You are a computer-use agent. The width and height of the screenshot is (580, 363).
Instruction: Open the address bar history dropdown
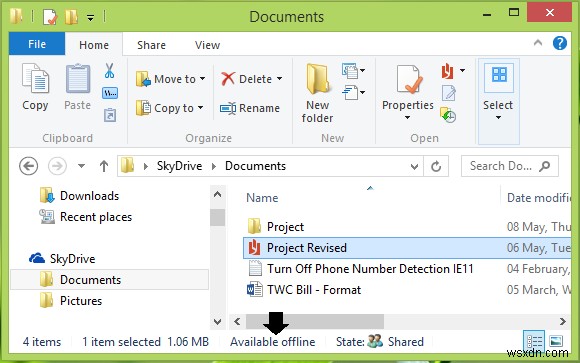415,167
